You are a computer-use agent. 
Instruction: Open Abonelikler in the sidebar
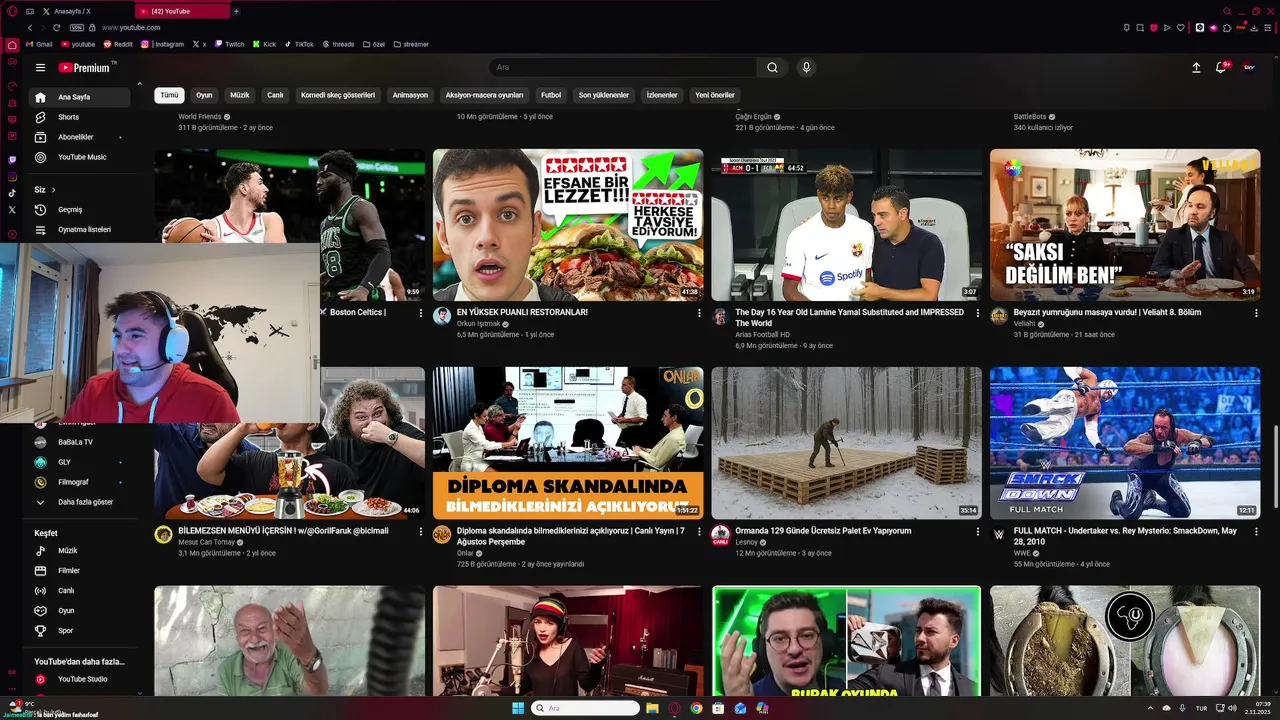[80, 137]
